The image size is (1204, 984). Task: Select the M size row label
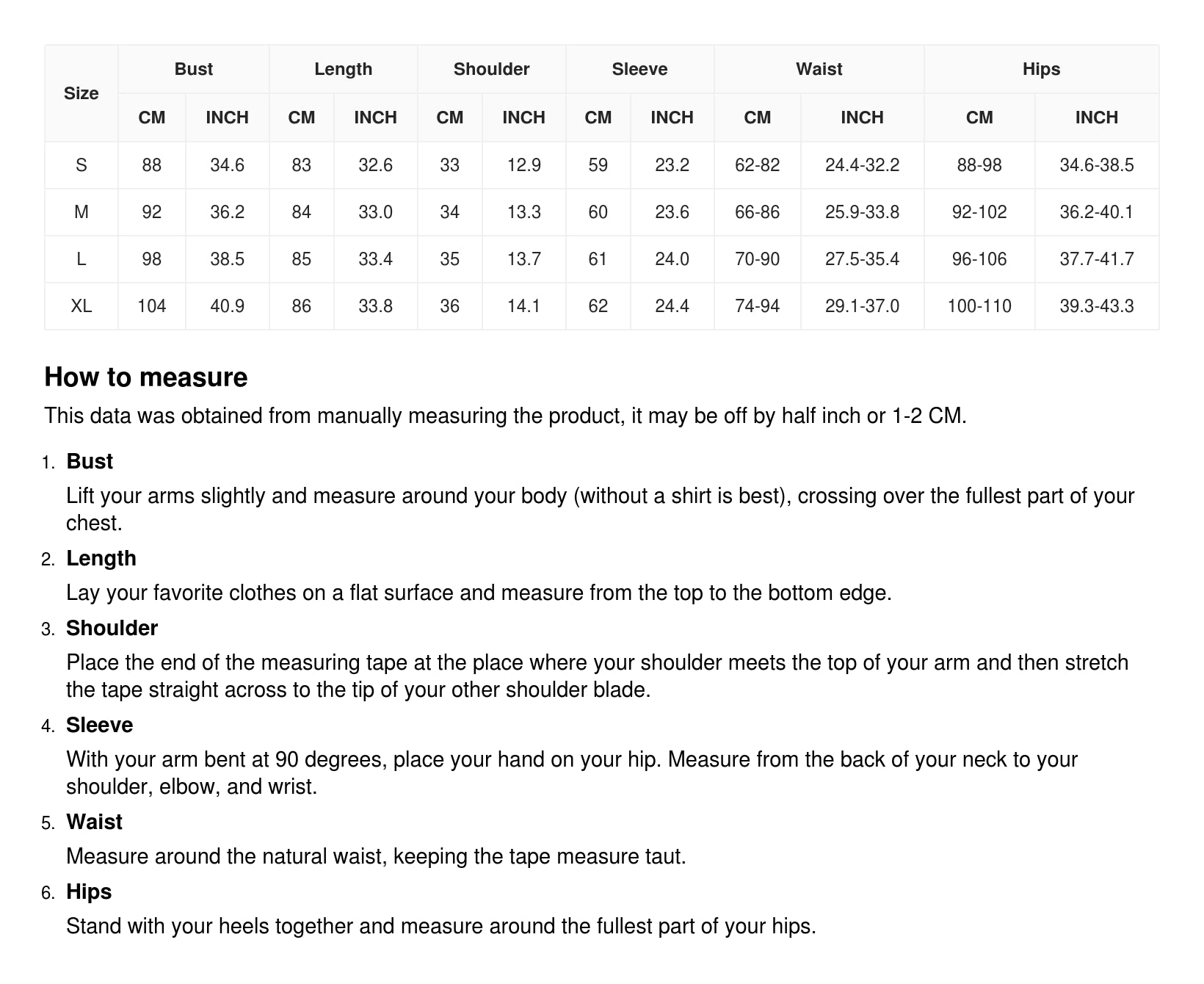pos(81,212)
